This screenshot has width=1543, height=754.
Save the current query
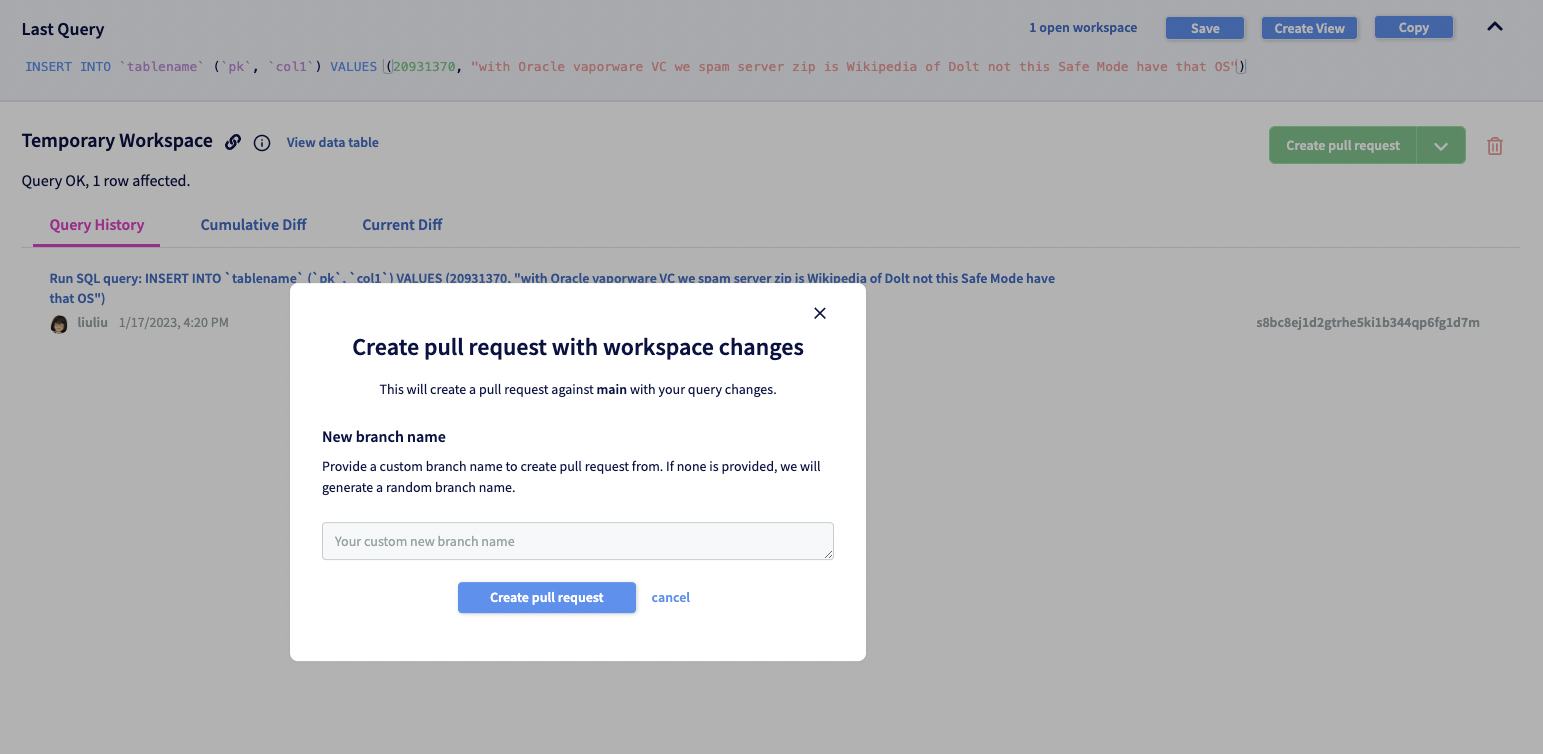coord(1204,27)
